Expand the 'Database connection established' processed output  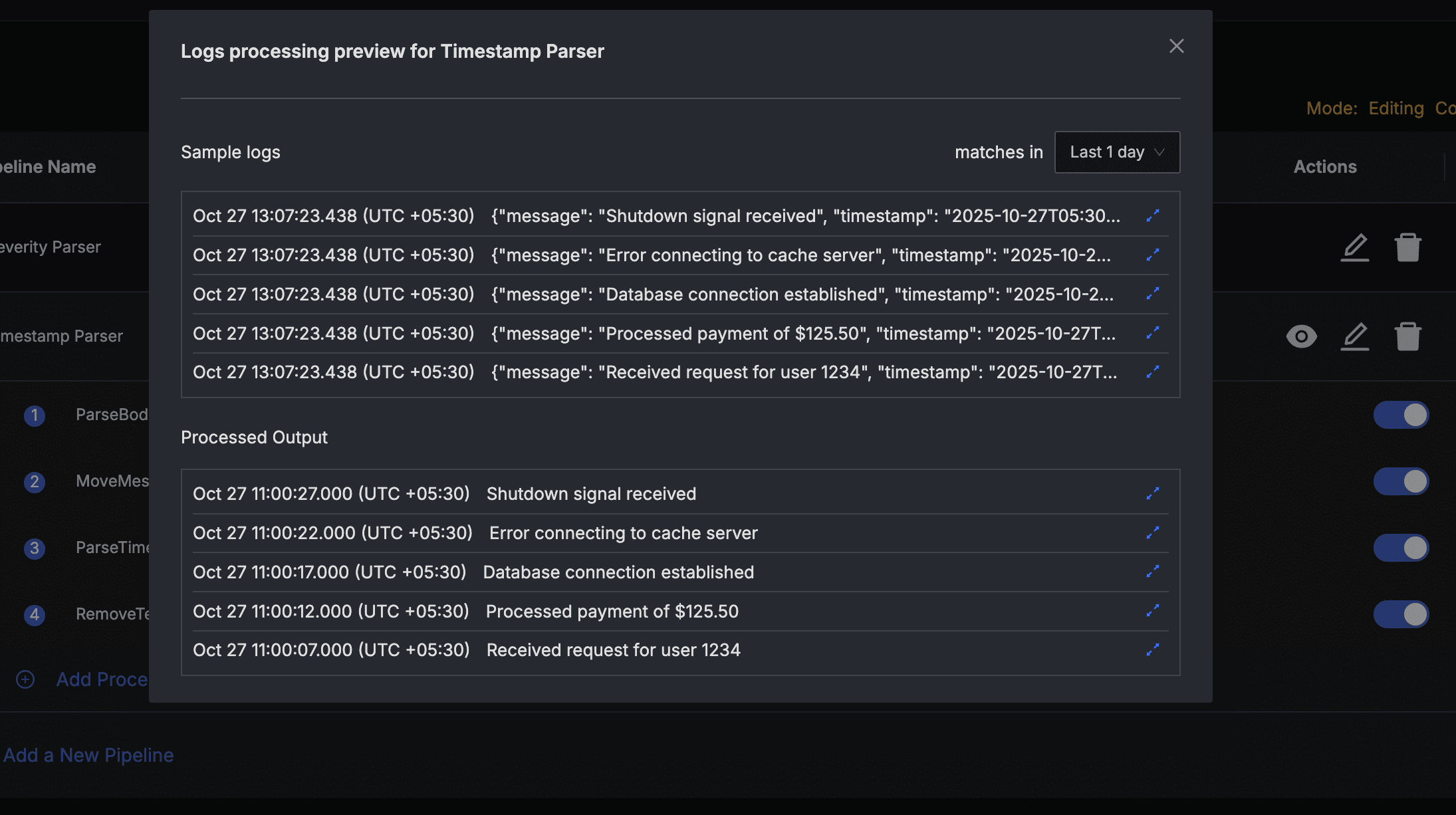point(1153,572)
